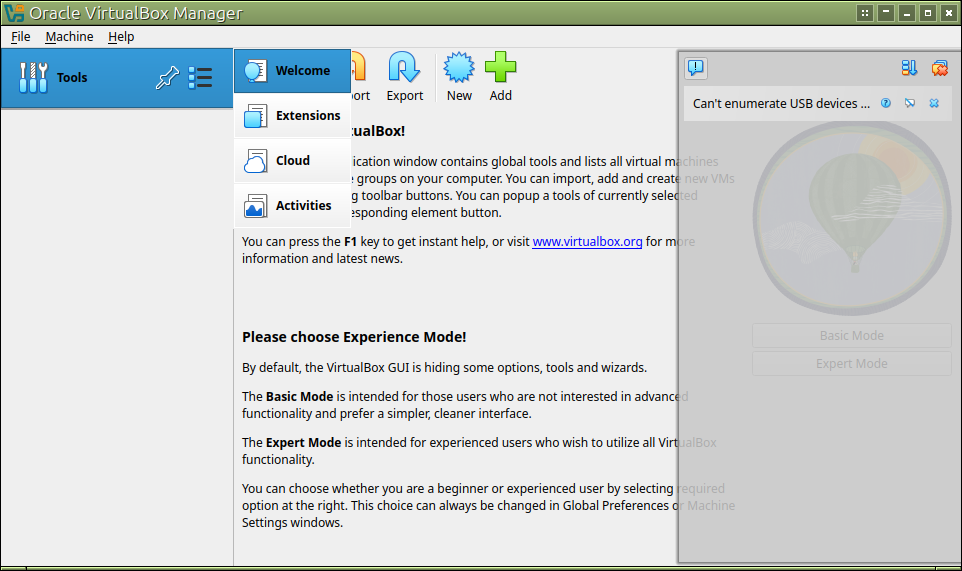Click the Tools wrench and screwdriver icon
The height and width of the screenshot is (571, 962).
[x=33, y=77]
